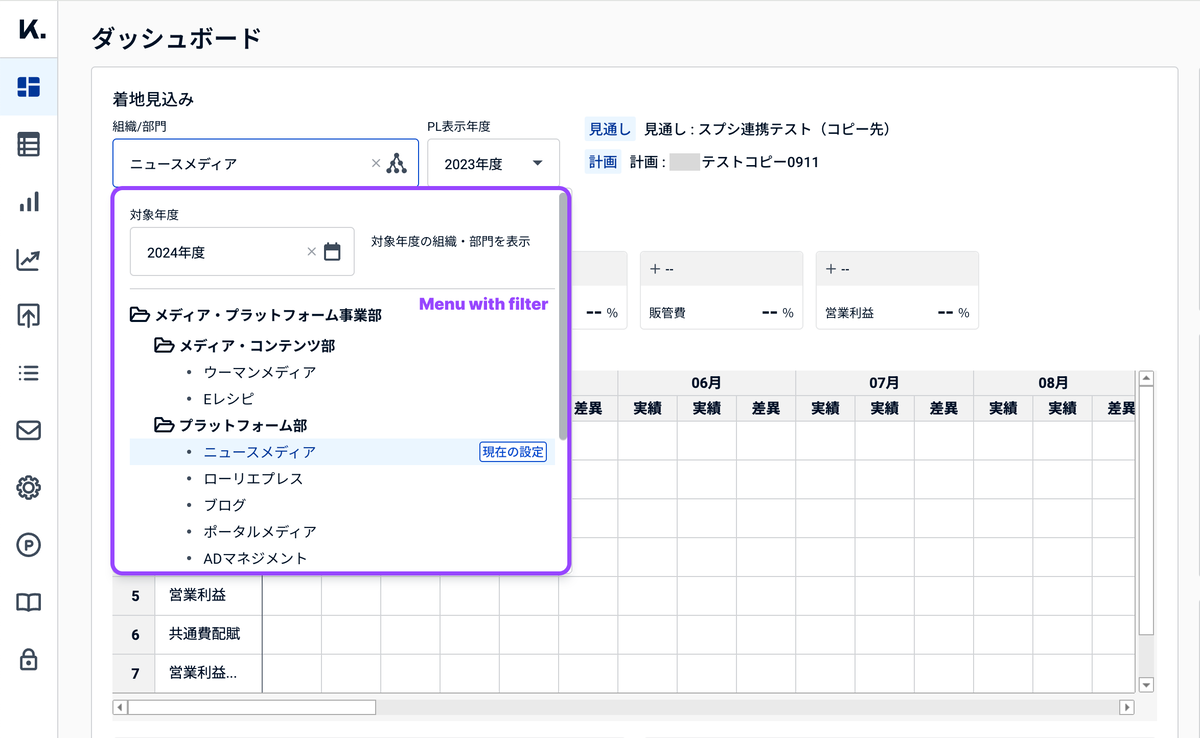Click the horizontal scroll right arrow

[1127, 707]
